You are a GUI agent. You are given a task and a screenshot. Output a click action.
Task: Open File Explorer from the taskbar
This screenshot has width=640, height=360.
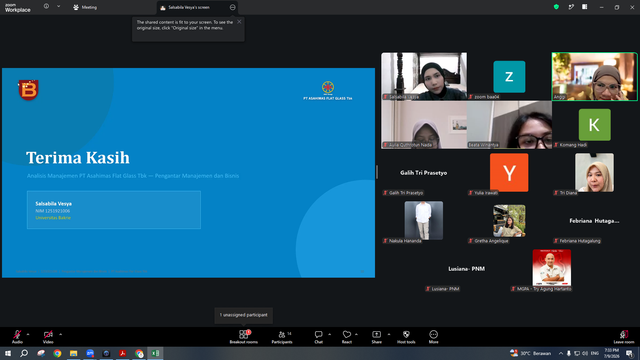(x=73, y=353)
